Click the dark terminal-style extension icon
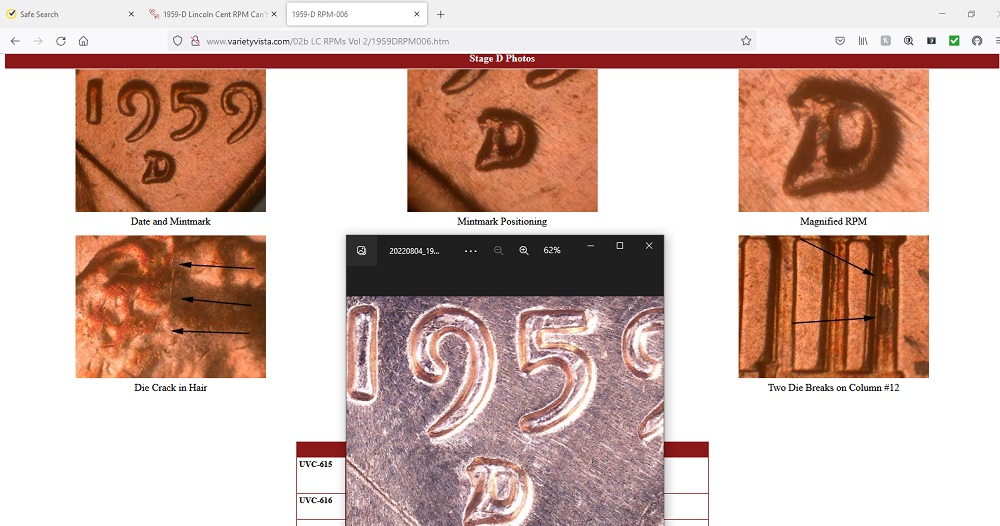Viewport: 1000px width, 526px height. [x=931, y=41]
